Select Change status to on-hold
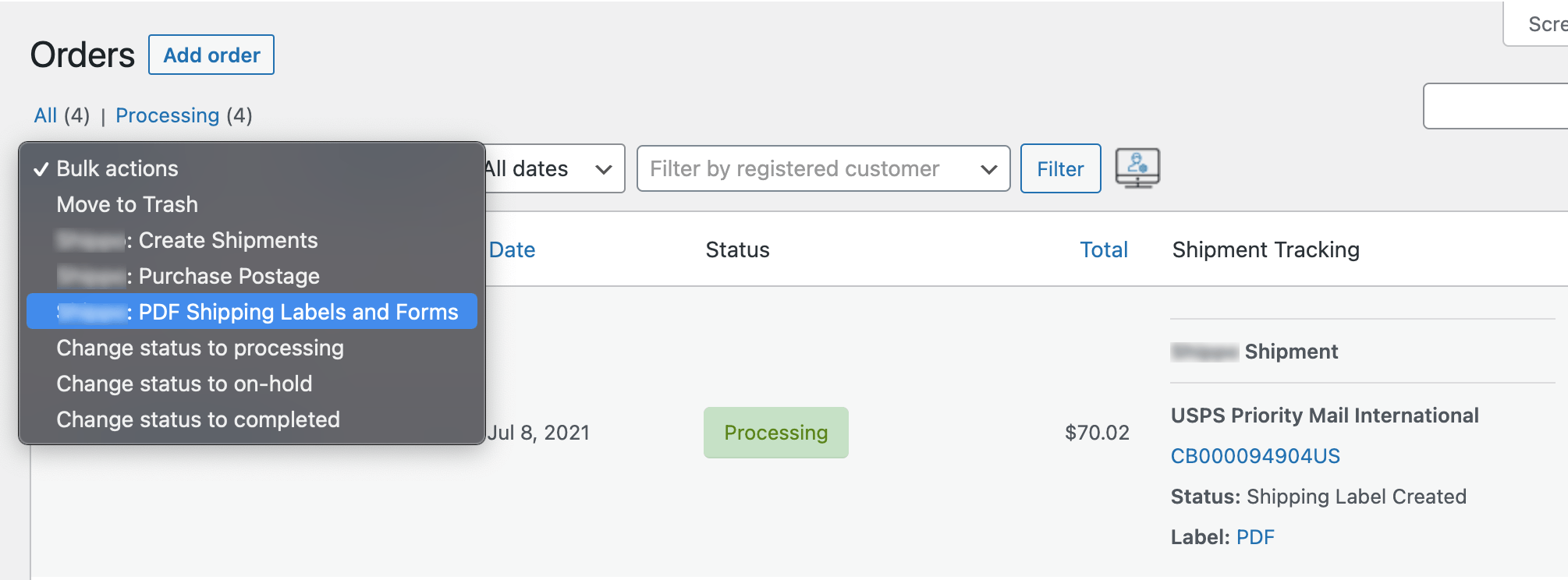Image resolution: width=1568 pixels, height=580 pixels. [184, 384]
